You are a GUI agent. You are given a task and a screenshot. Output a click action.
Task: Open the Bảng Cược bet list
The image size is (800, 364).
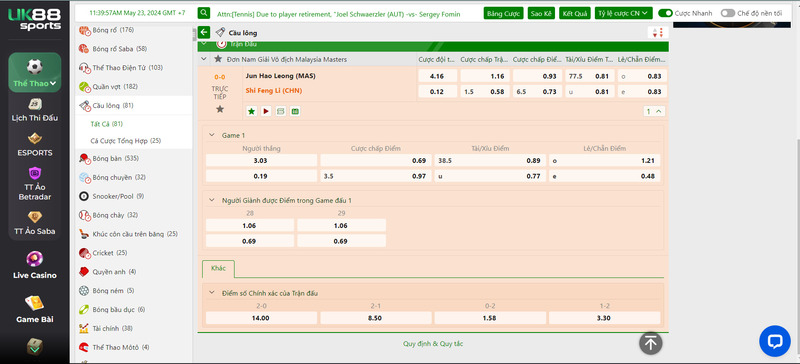504,13
